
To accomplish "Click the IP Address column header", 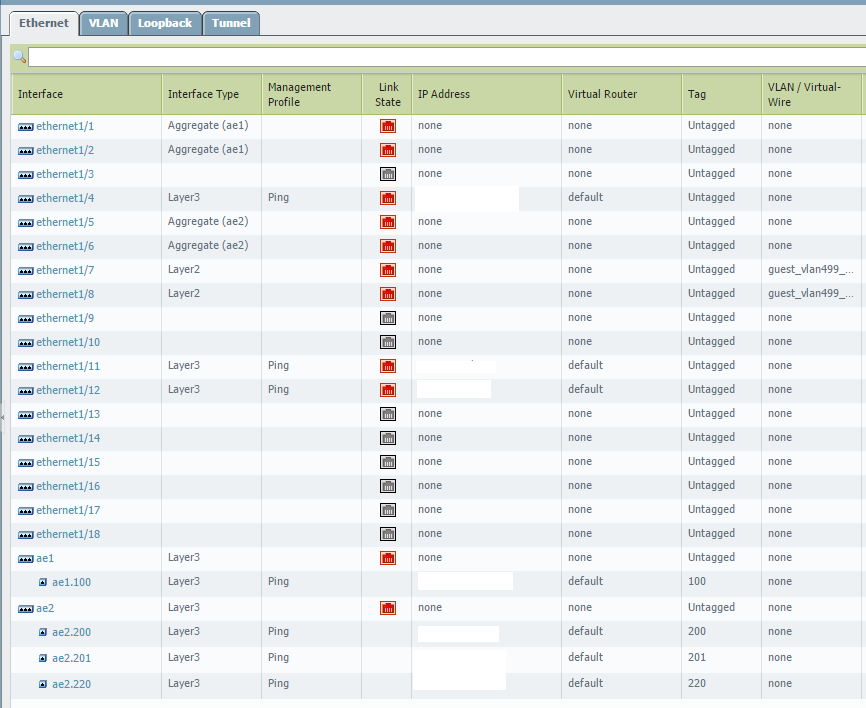I will pos(444,94).
